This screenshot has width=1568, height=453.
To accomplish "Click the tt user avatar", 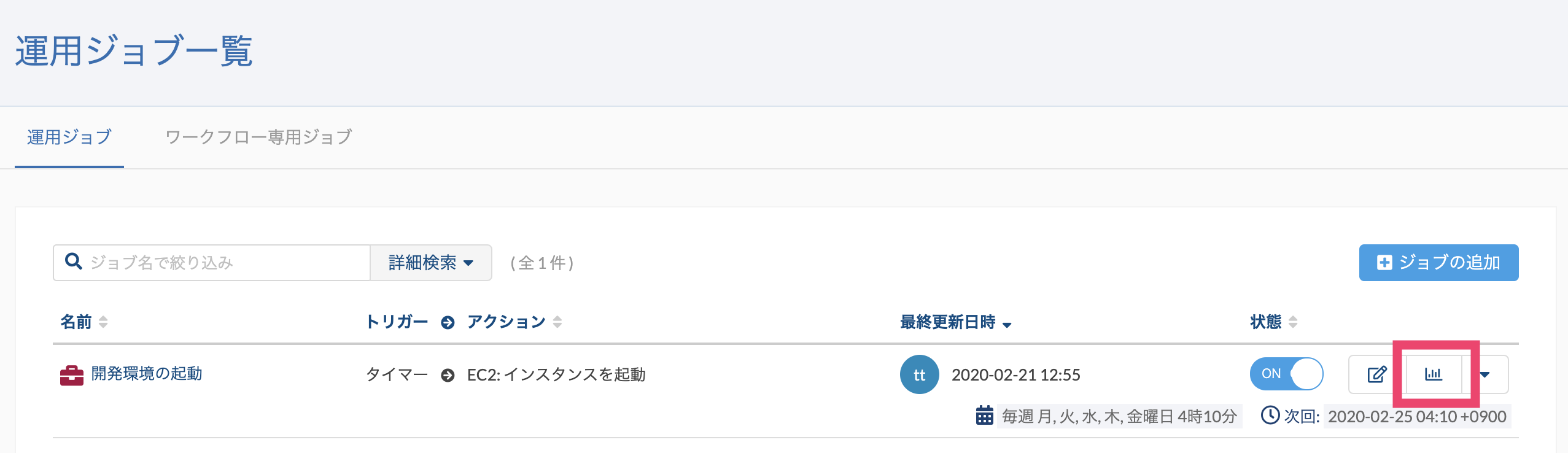I will (919, 374).
